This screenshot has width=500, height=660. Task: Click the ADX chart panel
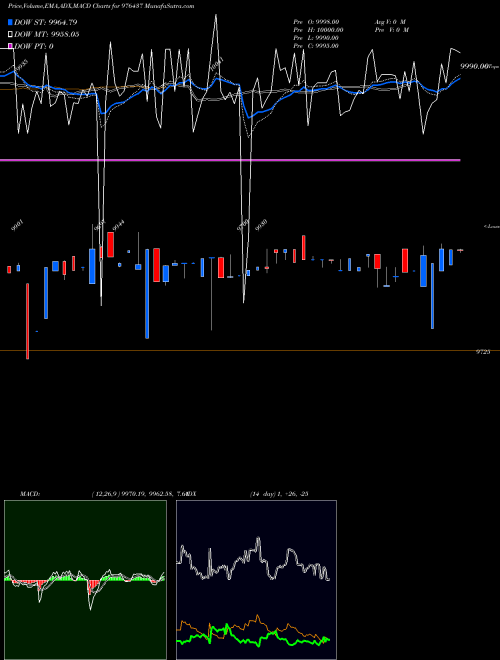(256, 580)
